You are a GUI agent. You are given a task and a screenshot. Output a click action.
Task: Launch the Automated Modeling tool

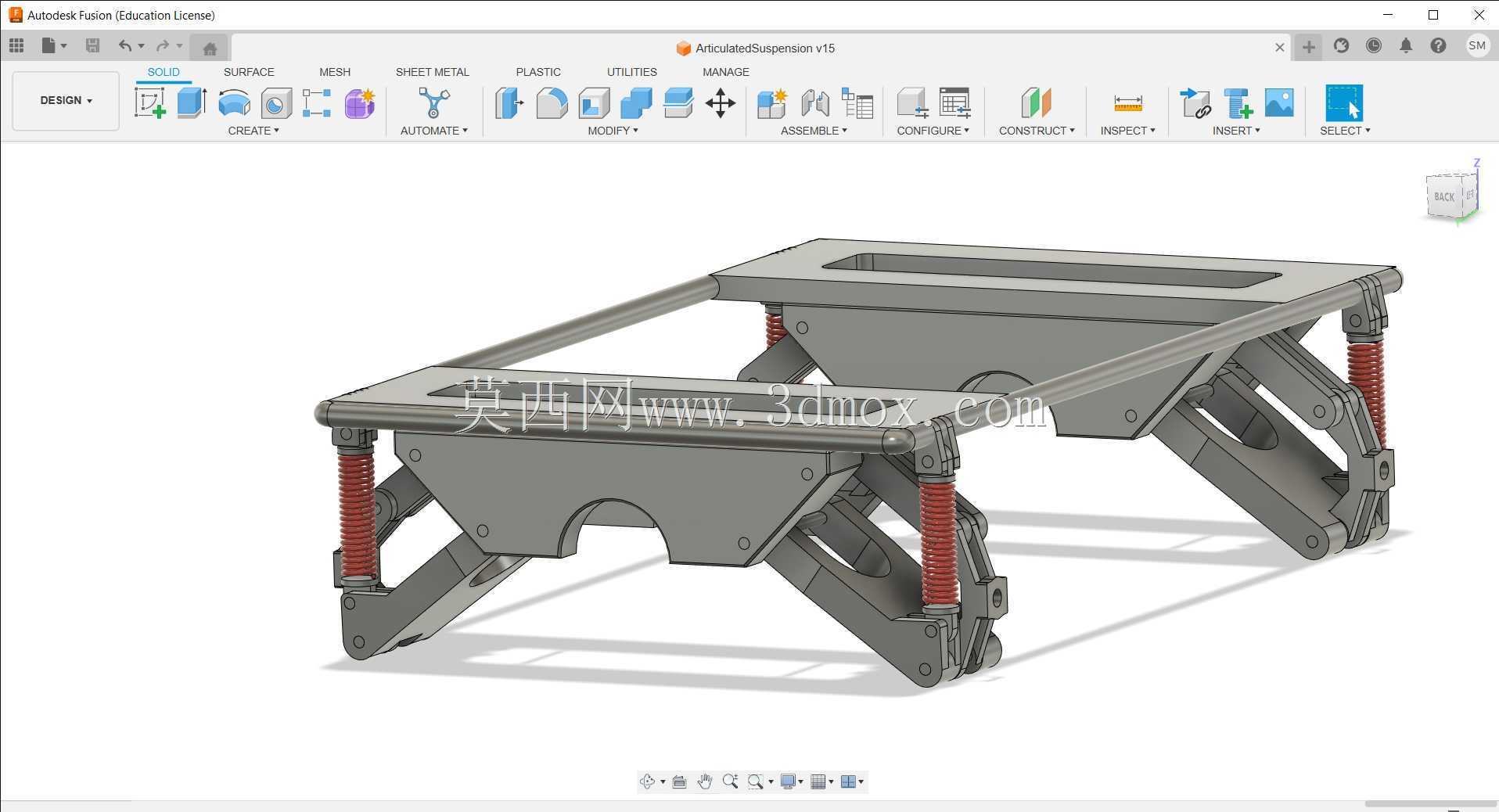click(434, 102)
